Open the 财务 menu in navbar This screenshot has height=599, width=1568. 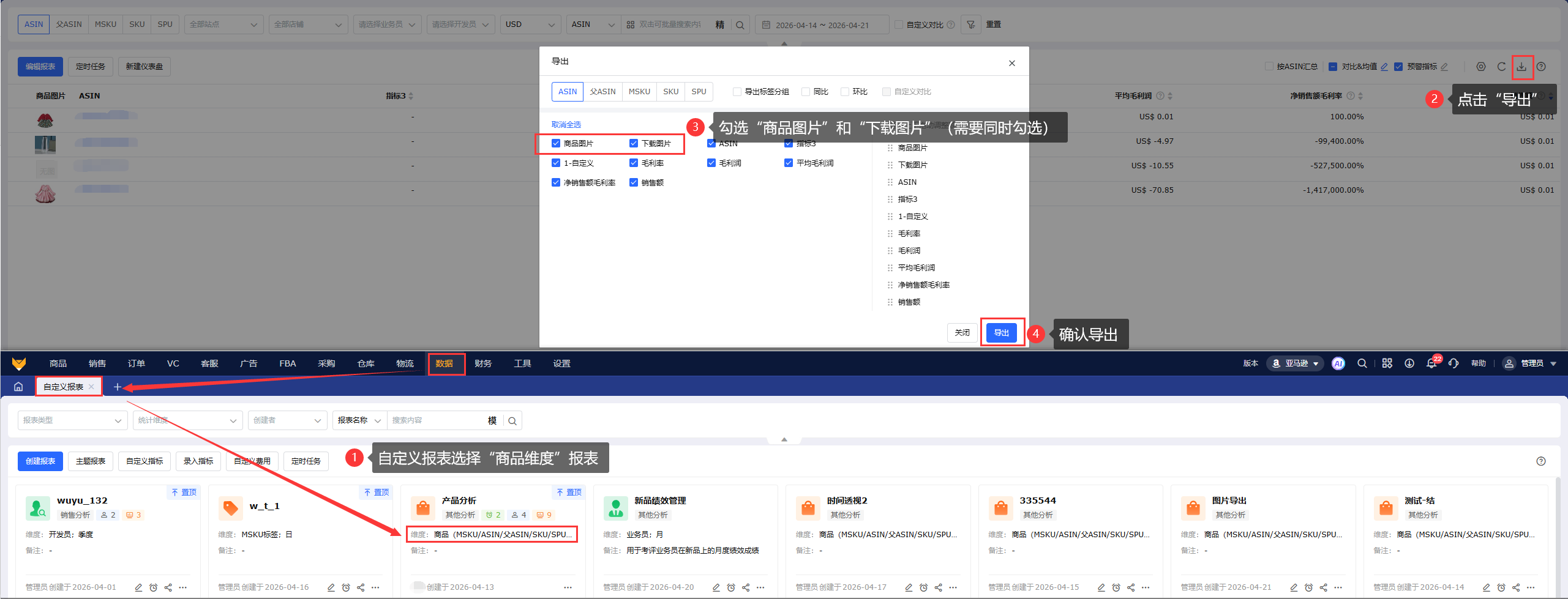[x=483, y=363]
